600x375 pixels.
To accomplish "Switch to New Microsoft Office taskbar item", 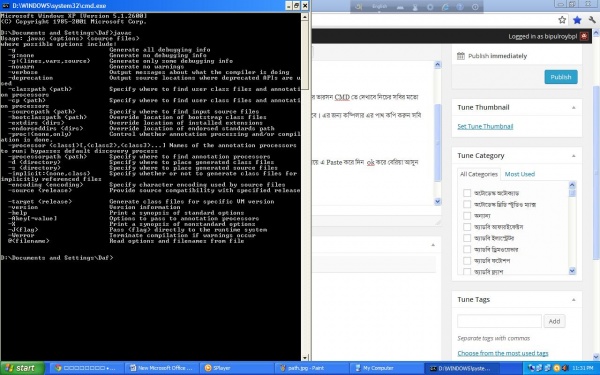I will [x=162, y=368].
